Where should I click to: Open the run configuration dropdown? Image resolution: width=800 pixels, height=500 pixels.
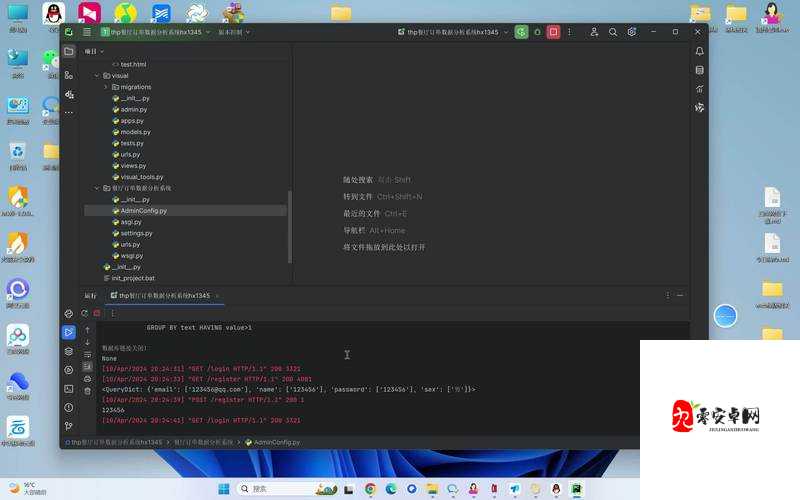(x=453, y=32)
